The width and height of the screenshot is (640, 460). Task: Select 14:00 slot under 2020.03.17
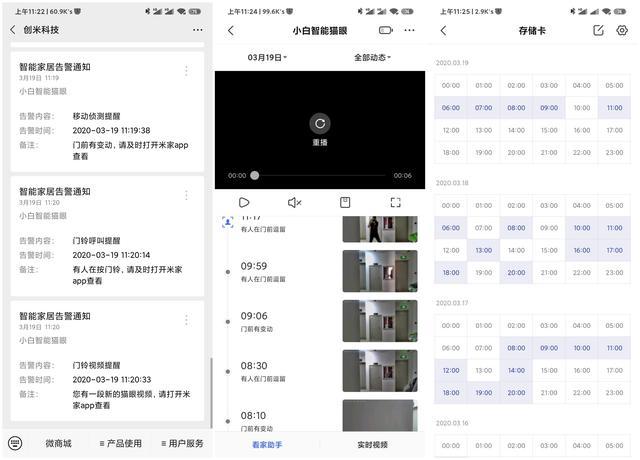coord(516,370)
